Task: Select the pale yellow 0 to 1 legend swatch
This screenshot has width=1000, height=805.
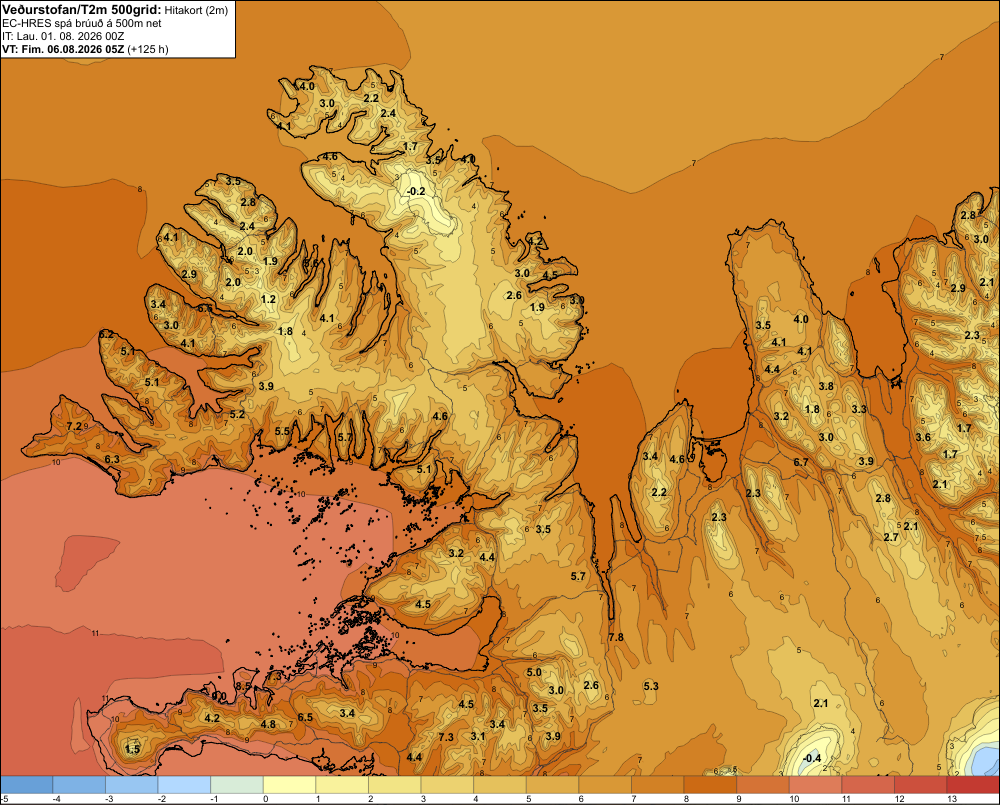Action: coord(290,785)
